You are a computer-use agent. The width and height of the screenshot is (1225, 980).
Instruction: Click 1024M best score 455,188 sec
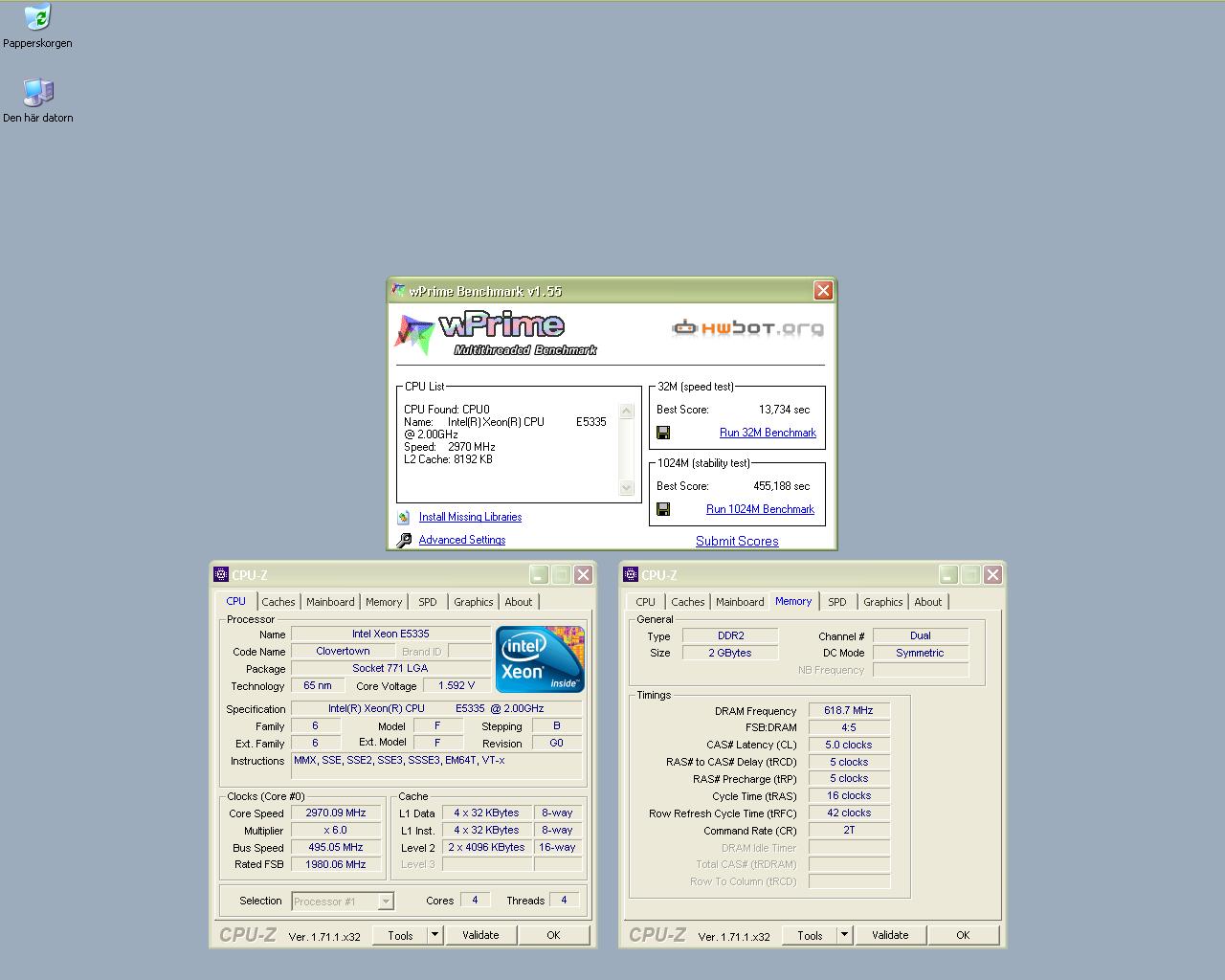tap(781, 486)
